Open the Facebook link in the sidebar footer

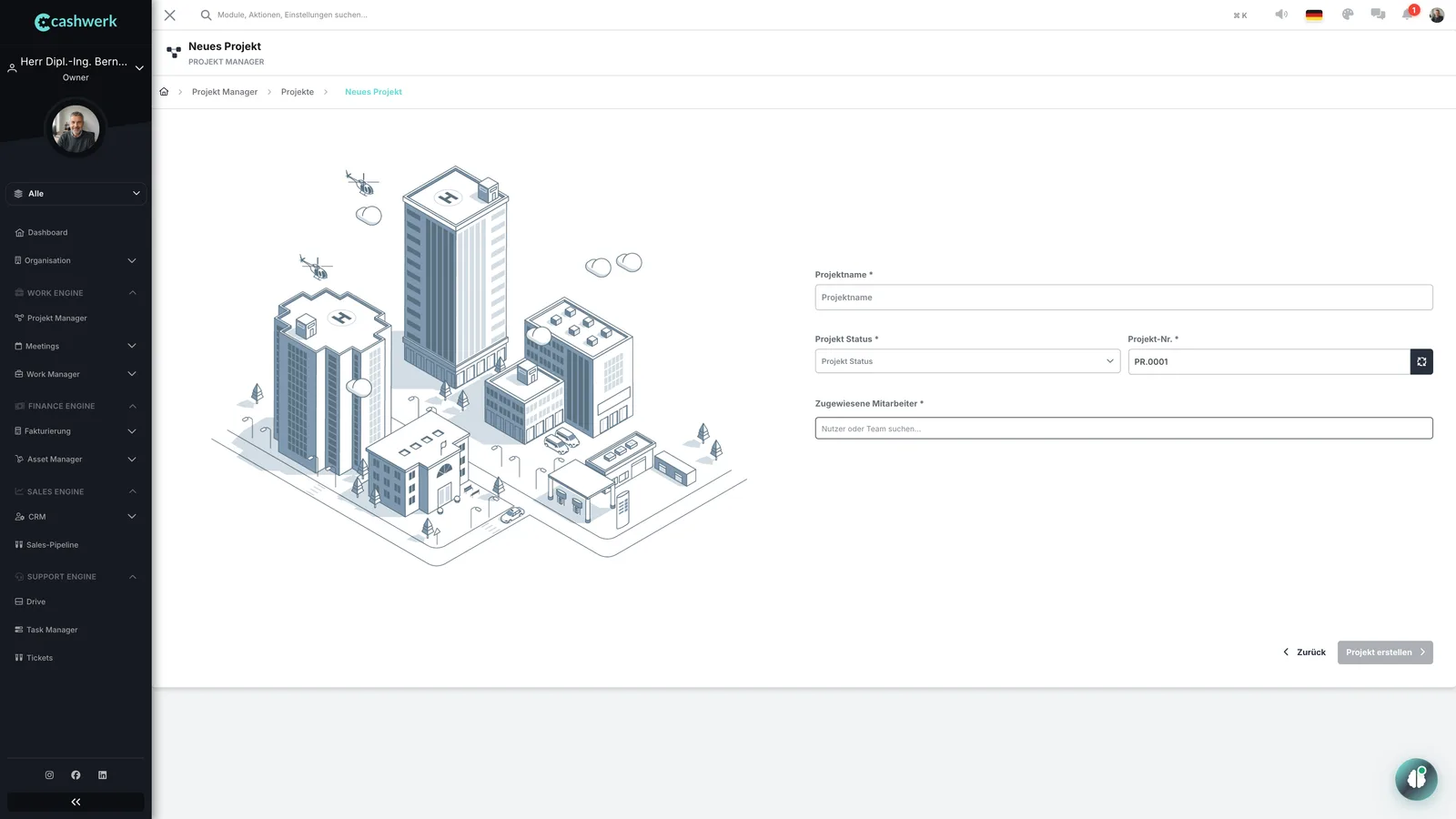pyautogui.click(x=76, y=775)
